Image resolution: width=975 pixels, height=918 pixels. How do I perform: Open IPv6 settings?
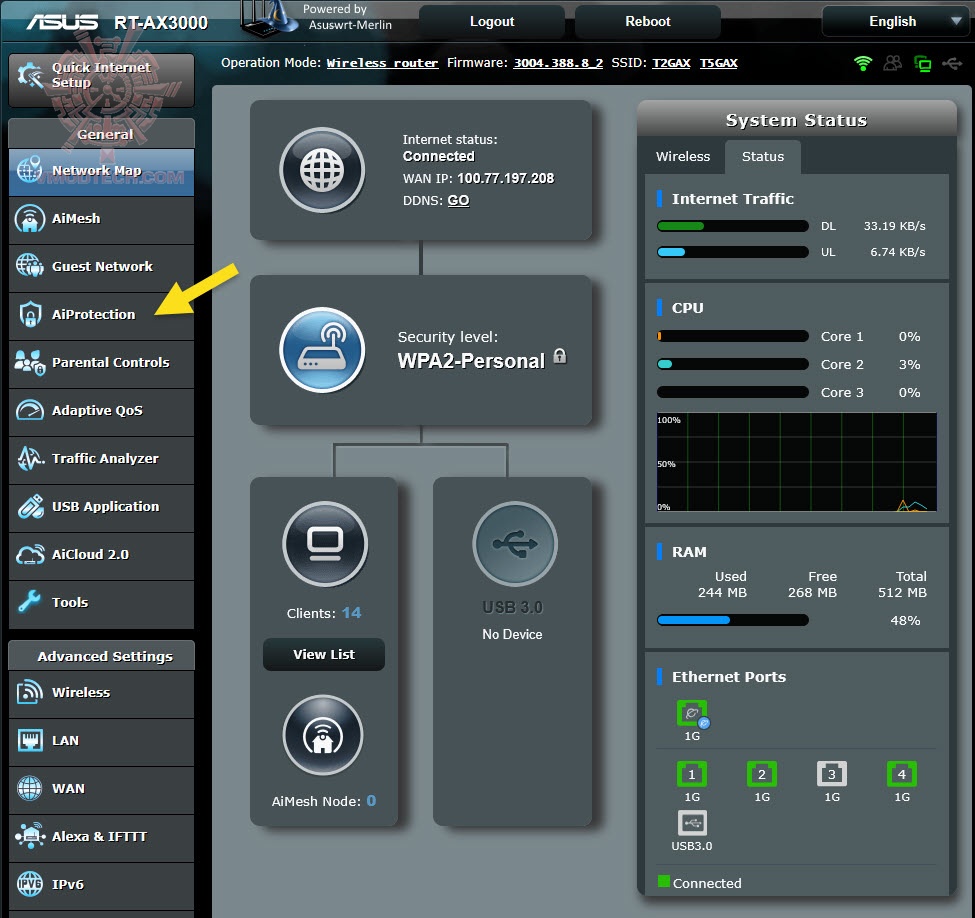click(101, 885)
